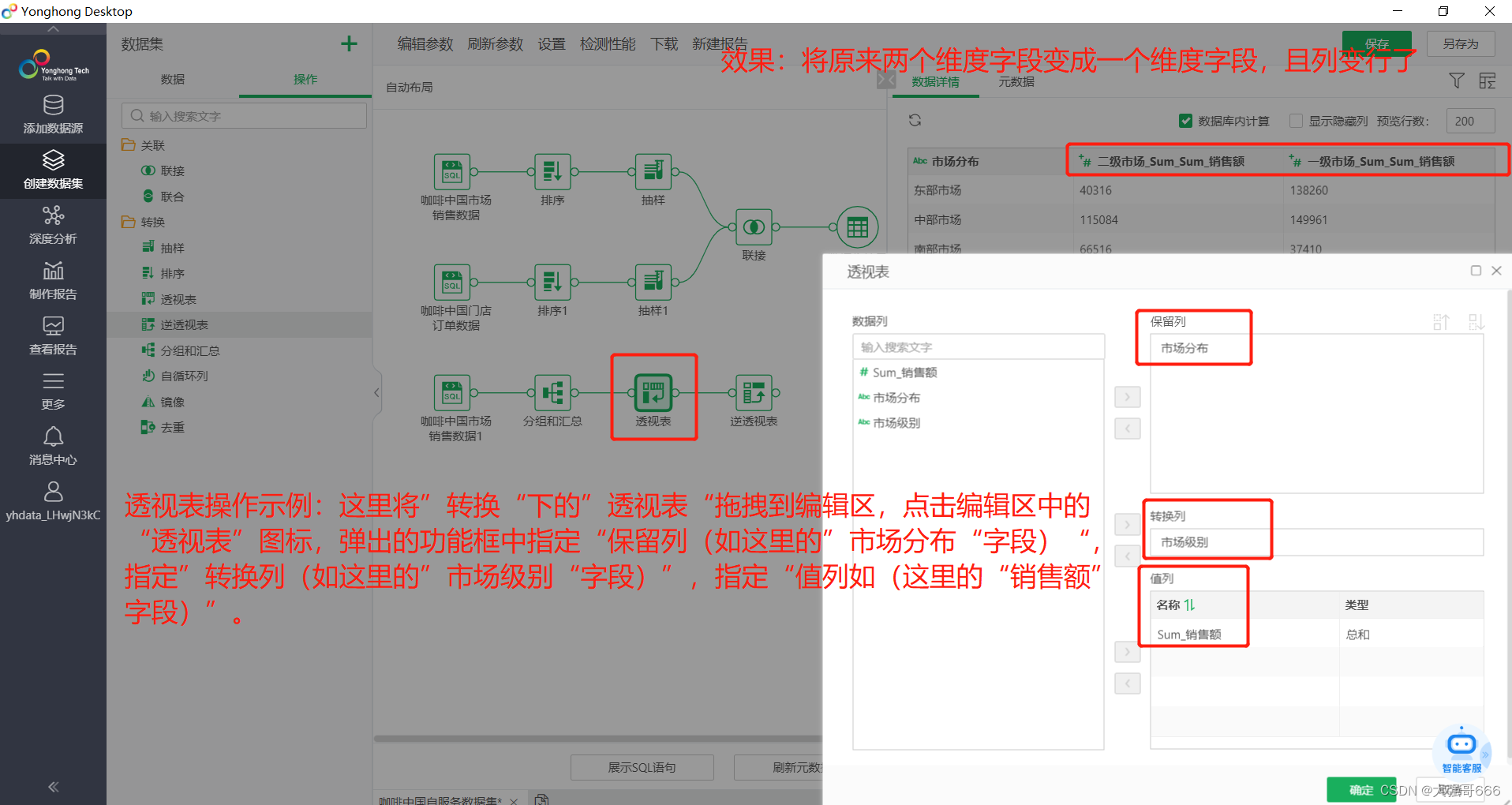This screenshot has height=805, width=1512.
Task: Sort retained columns ascending in dialog
Action: (x=1441, y=322)
